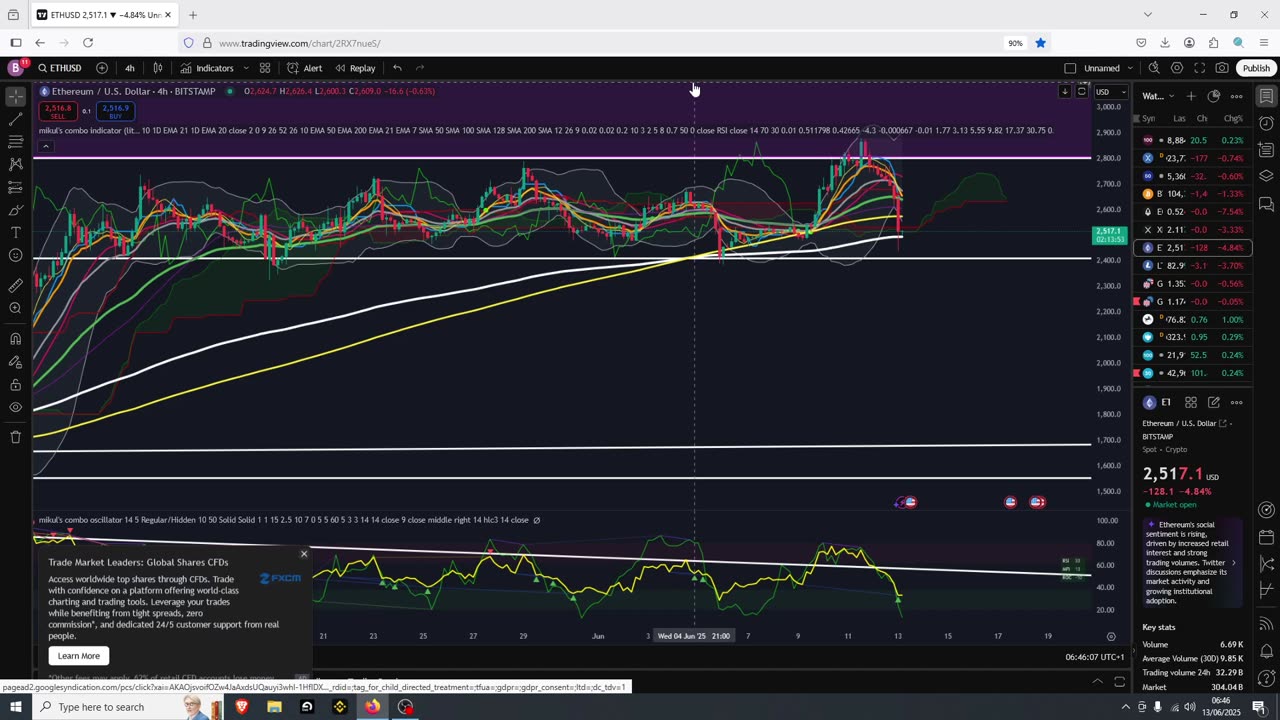The width and height of the screenshot is (1280, 720).
Task: Toggle hide all drawings eye icon
Action: tap(15, 407)
